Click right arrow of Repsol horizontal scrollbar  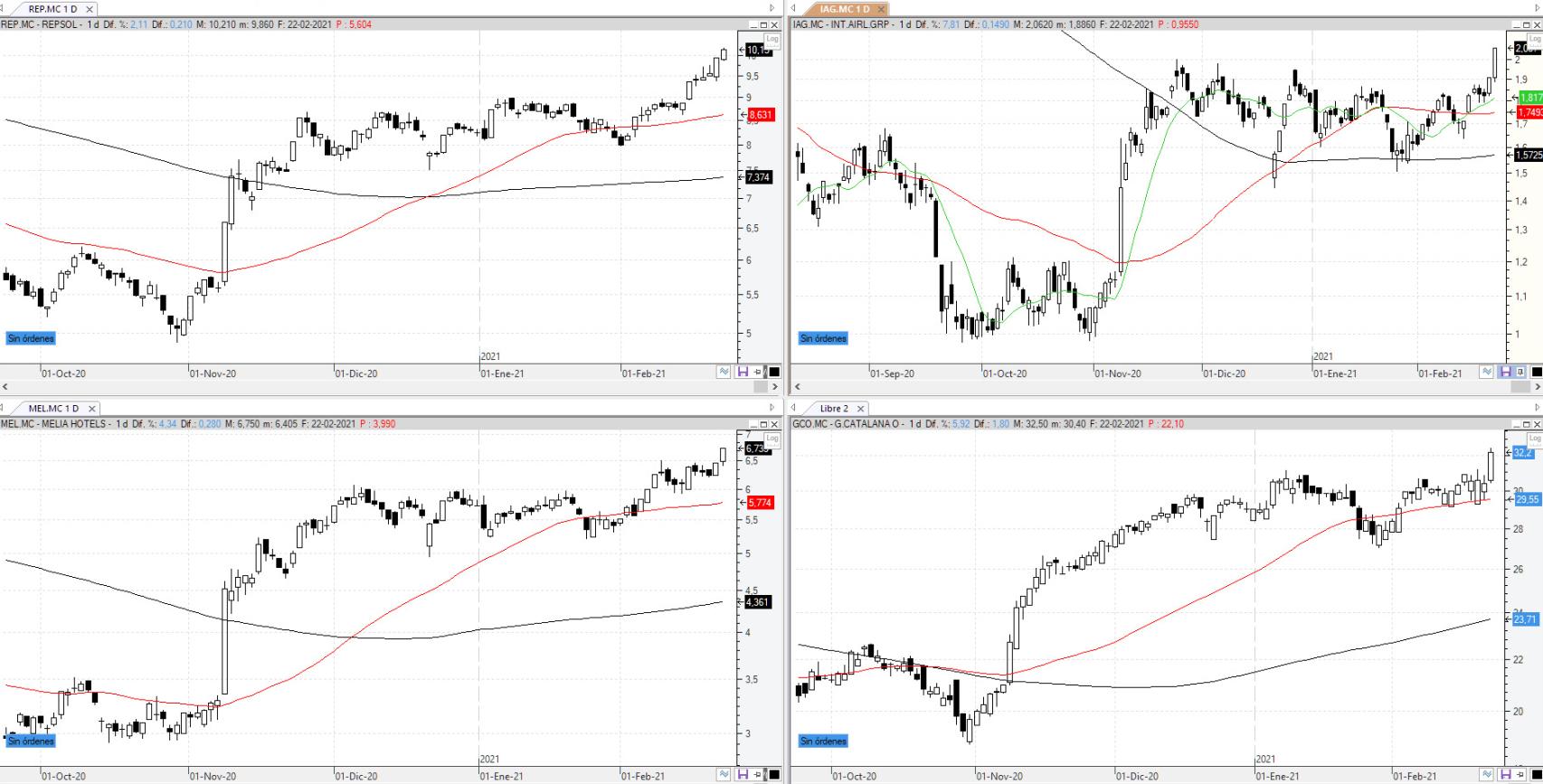coord(775,387)
